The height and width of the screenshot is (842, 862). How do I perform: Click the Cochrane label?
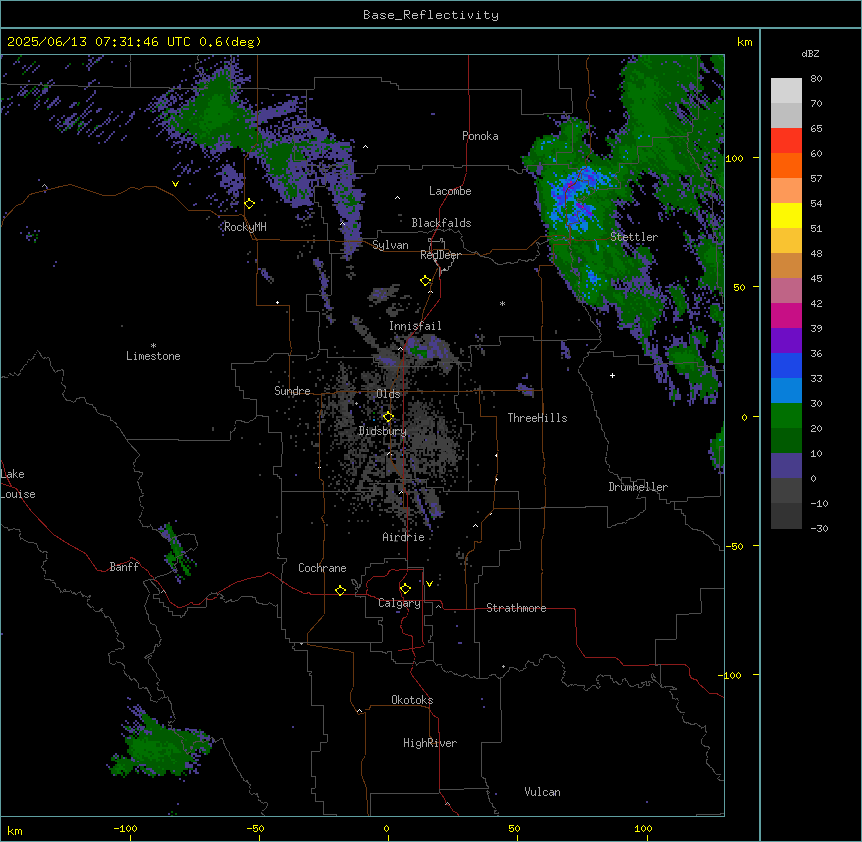tap(322, 568)
